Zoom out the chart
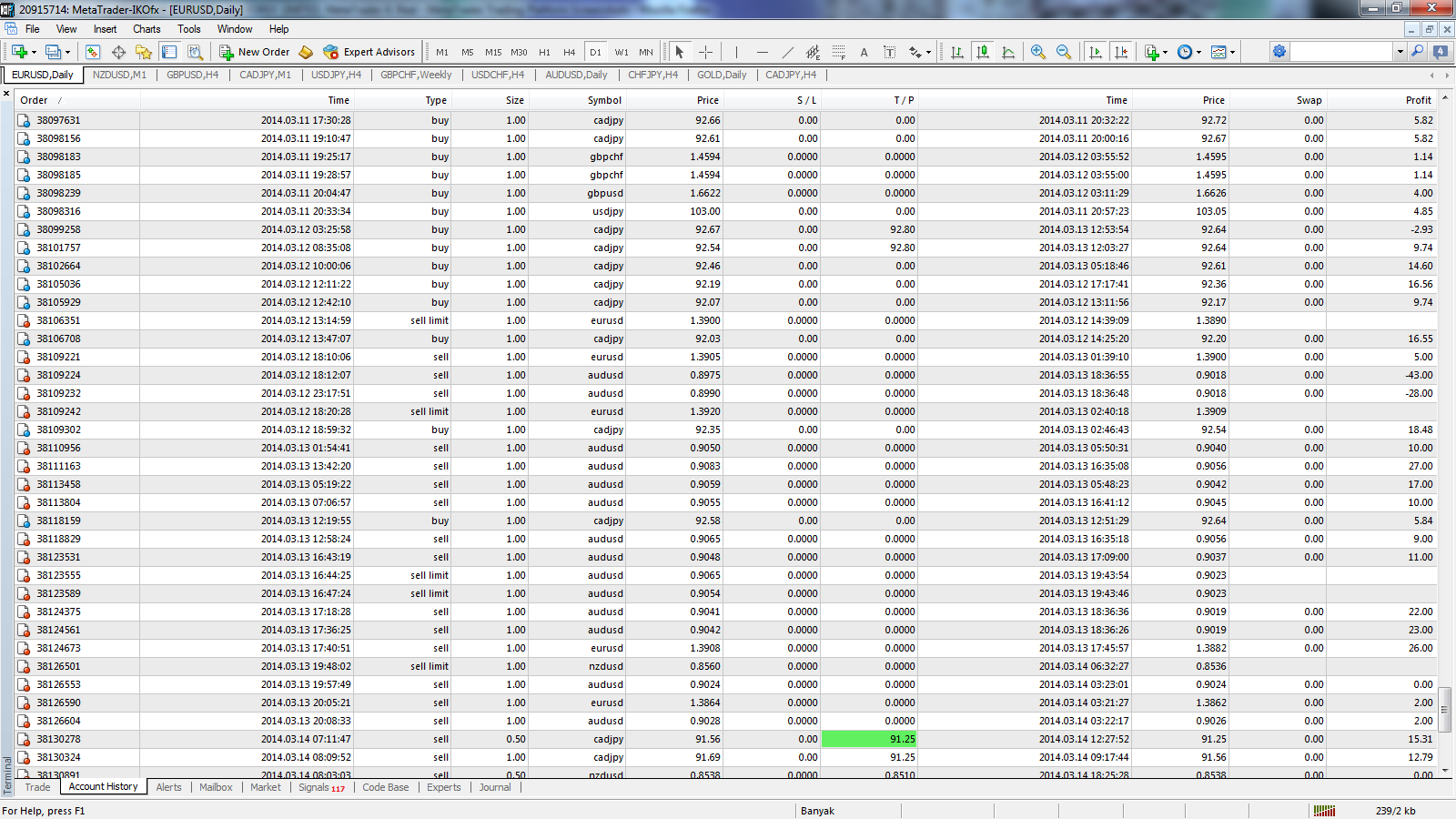1456x819 pixels. pos(1064,52)
